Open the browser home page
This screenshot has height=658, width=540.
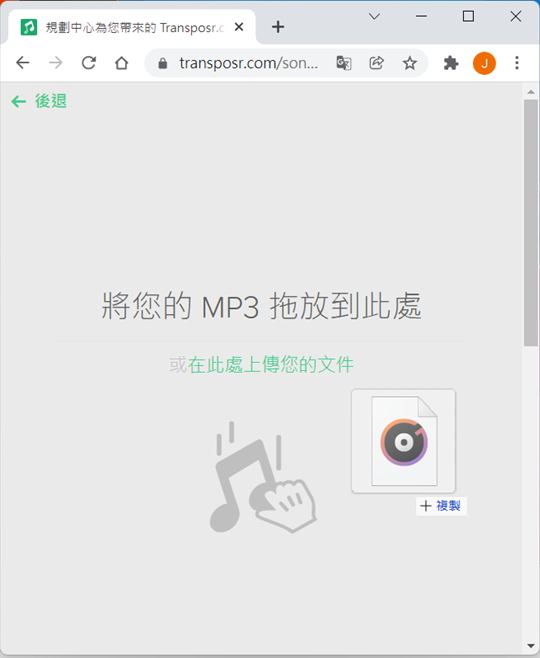pos(122,63)
